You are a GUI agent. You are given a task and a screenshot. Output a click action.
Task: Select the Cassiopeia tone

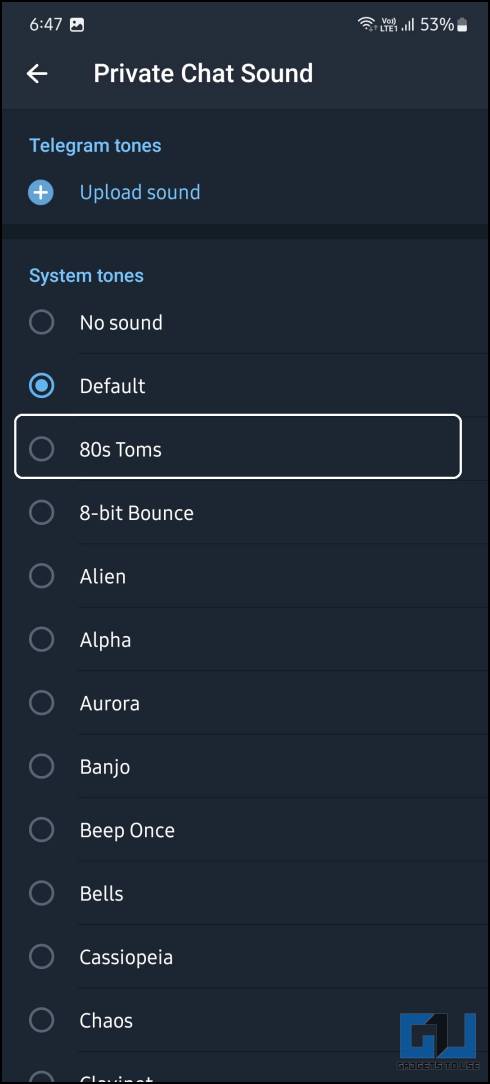point(245,957)
